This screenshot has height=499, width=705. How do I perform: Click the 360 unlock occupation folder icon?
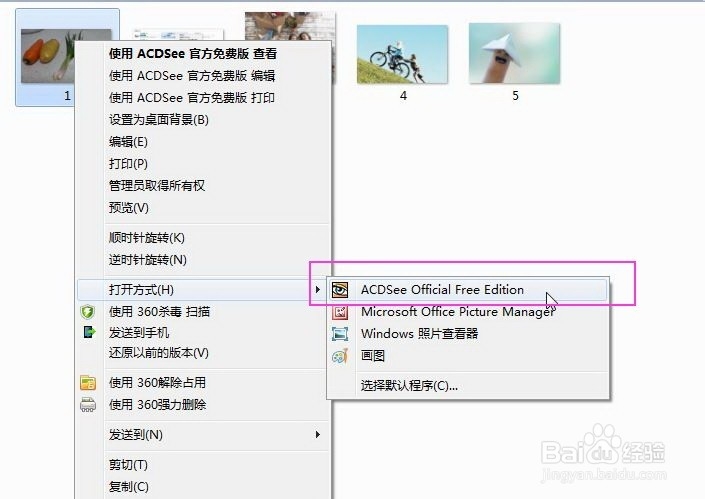coord(88,383)
